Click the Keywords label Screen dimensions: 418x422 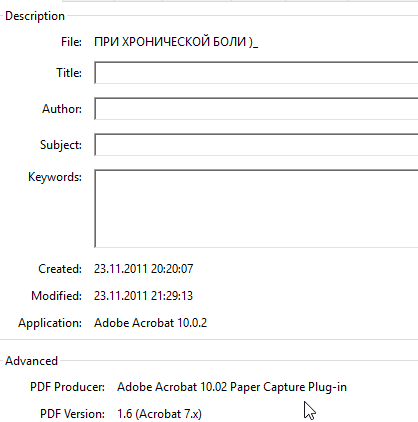pyautogui.click(x=55, y=177)
